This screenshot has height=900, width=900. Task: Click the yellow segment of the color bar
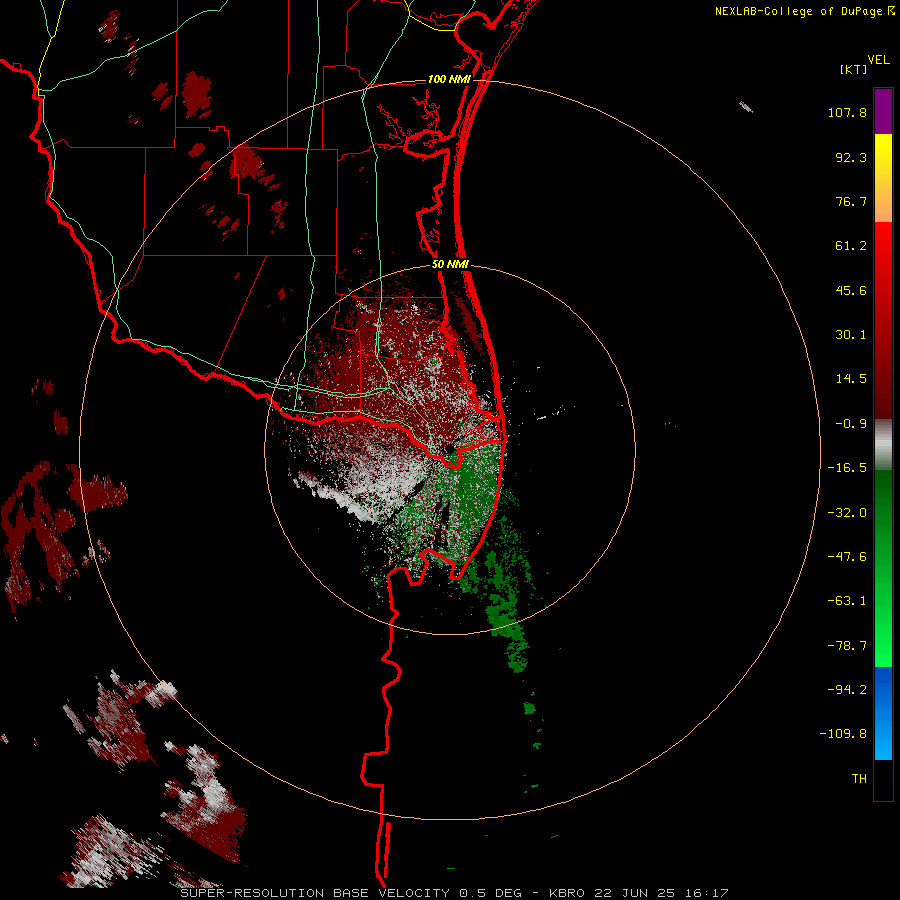point(883,156)
